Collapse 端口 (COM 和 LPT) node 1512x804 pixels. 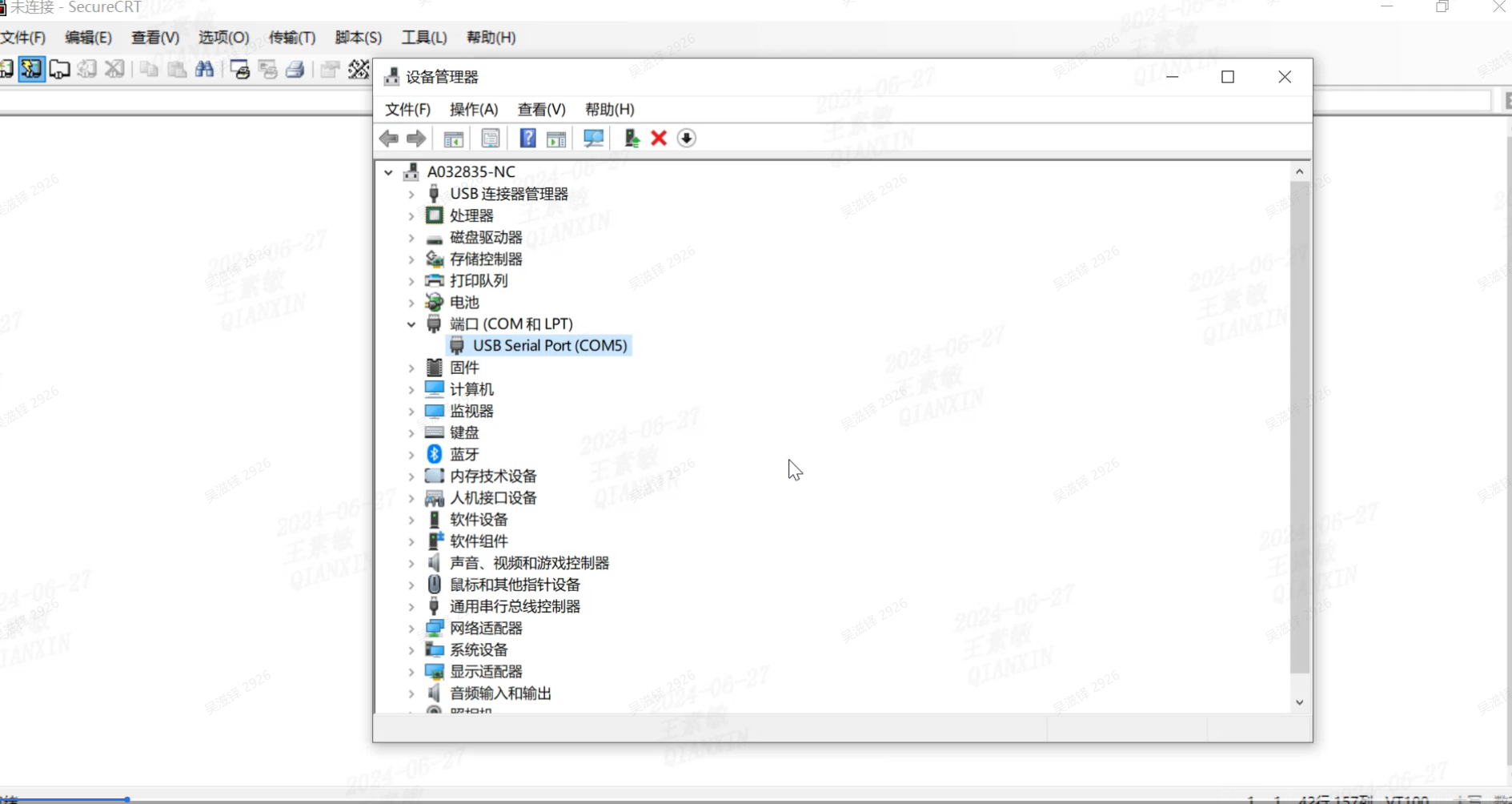point(411,324)
